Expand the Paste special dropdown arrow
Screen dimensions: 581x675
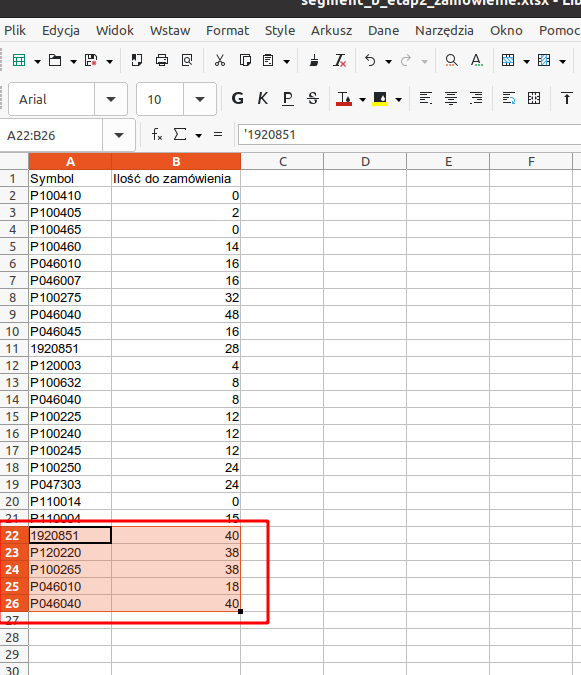[x=287, y=62]
